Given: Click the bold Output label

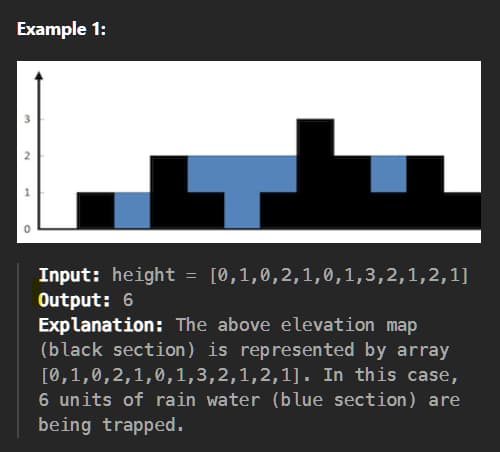Looking at the screenshot, I should (74, 300).
